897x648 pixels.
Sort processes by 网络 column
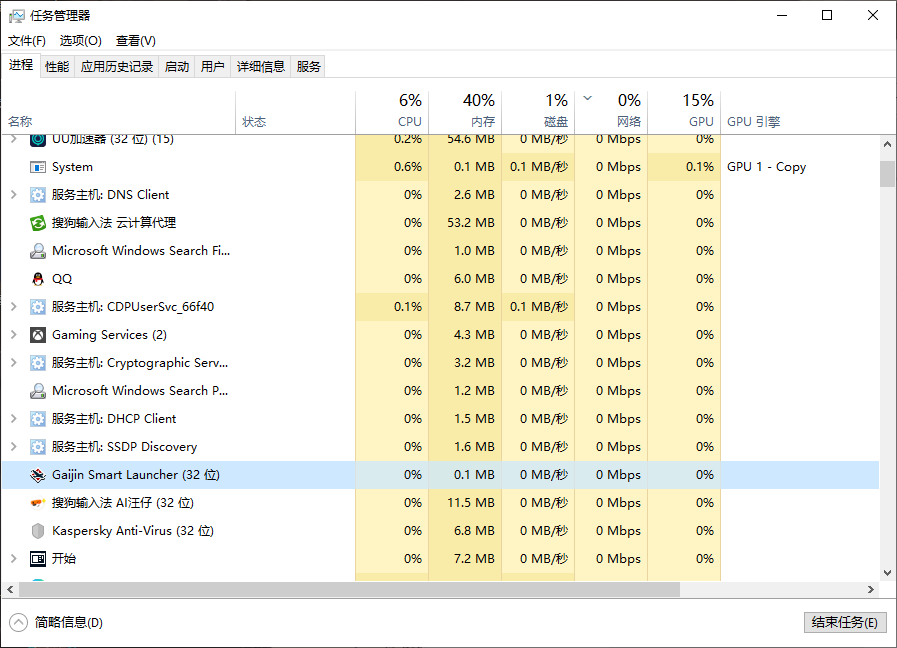(x=612, y=113)
